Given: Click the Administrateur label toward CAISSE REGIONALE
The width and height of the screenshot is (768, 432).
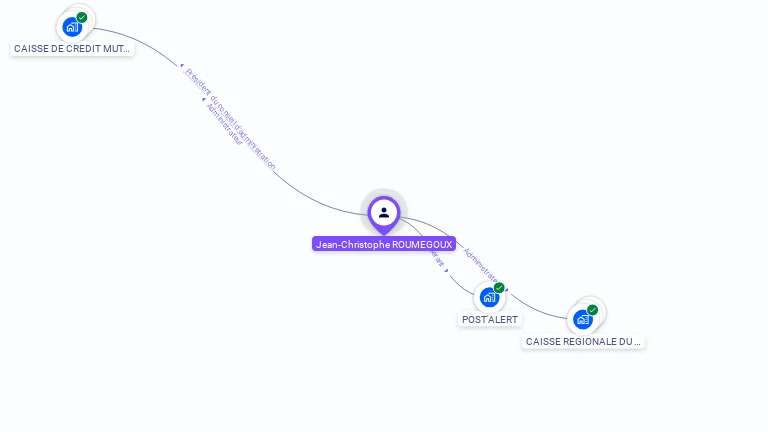Looking at the screenshot, I should coord(480,266).
